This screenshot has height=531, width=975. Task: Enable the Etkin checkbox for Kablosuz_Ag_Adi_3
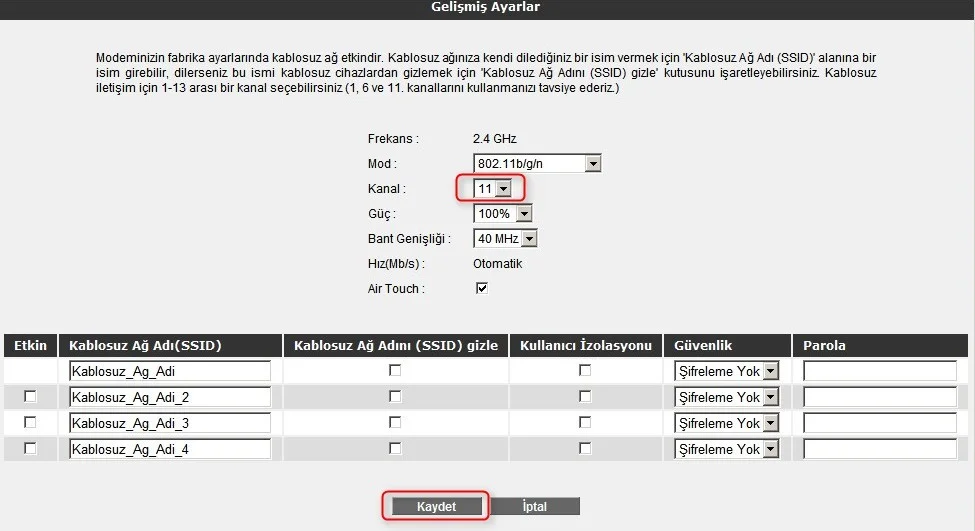tap(30, 423)
